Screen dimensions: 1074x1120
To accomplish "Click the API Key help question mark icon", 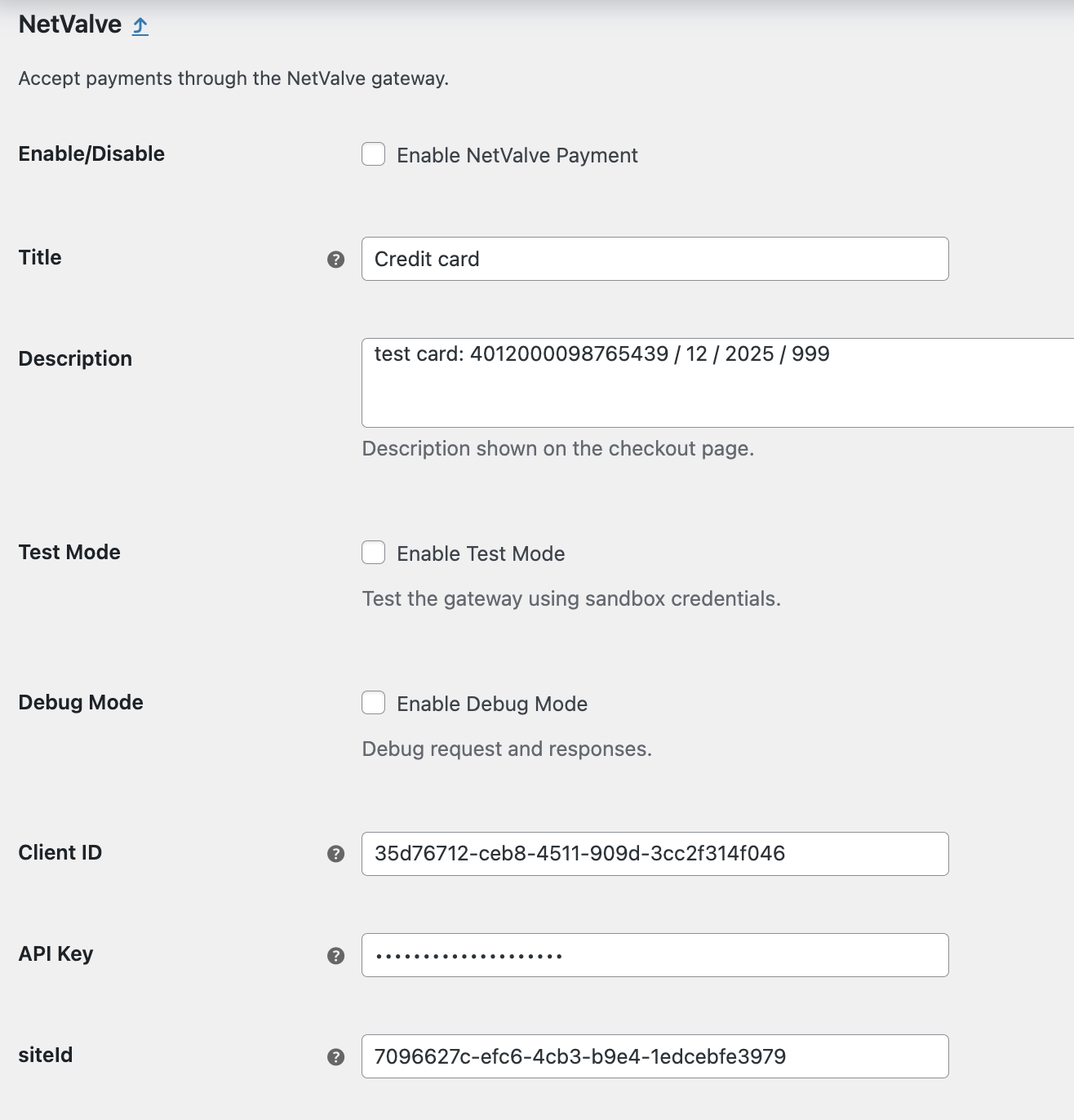I will [x=335, y=956].
